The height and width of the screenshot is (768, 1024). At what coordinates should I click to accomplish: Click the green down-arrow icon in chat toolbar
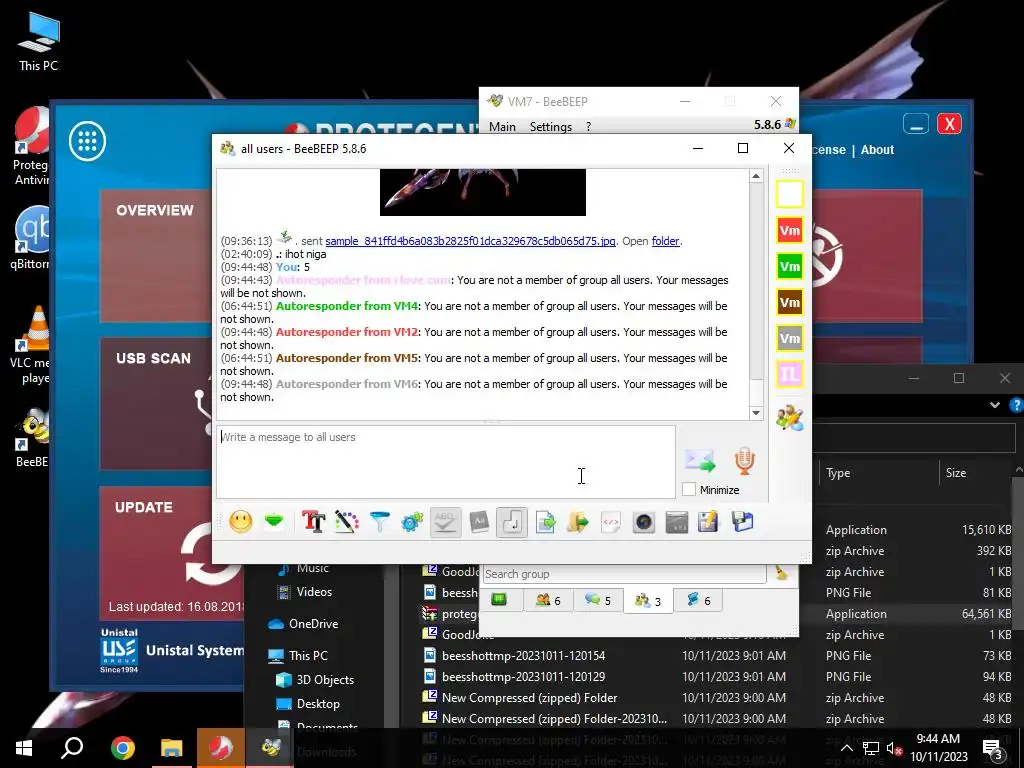[x=274, y=522]
